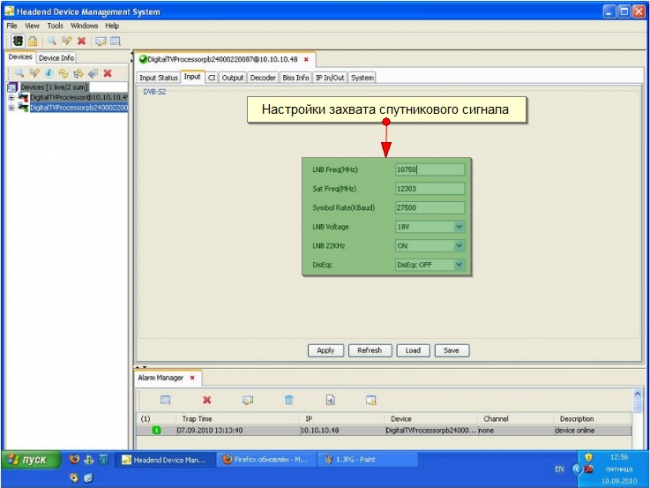
Task: Click the first table icon in Alarm Manager toolbar
Action: point(165,400)
